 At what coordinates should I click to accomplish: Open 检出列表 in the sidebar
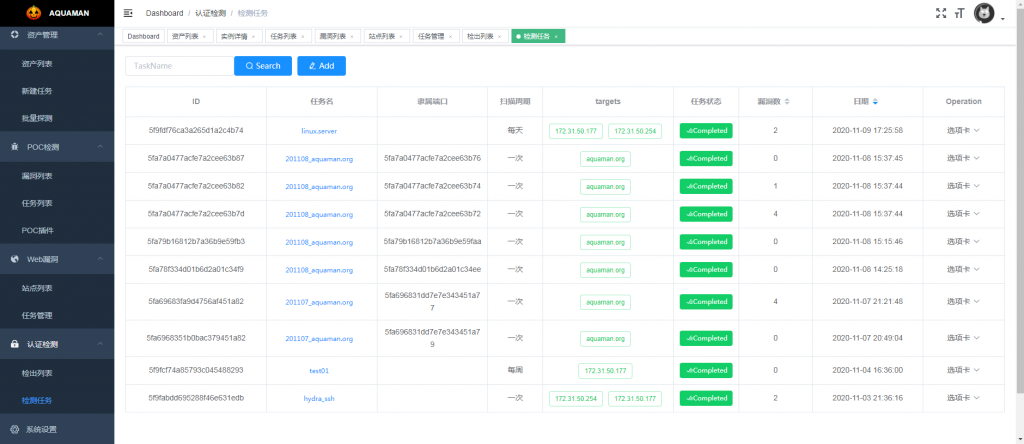[x=37, y=373]
